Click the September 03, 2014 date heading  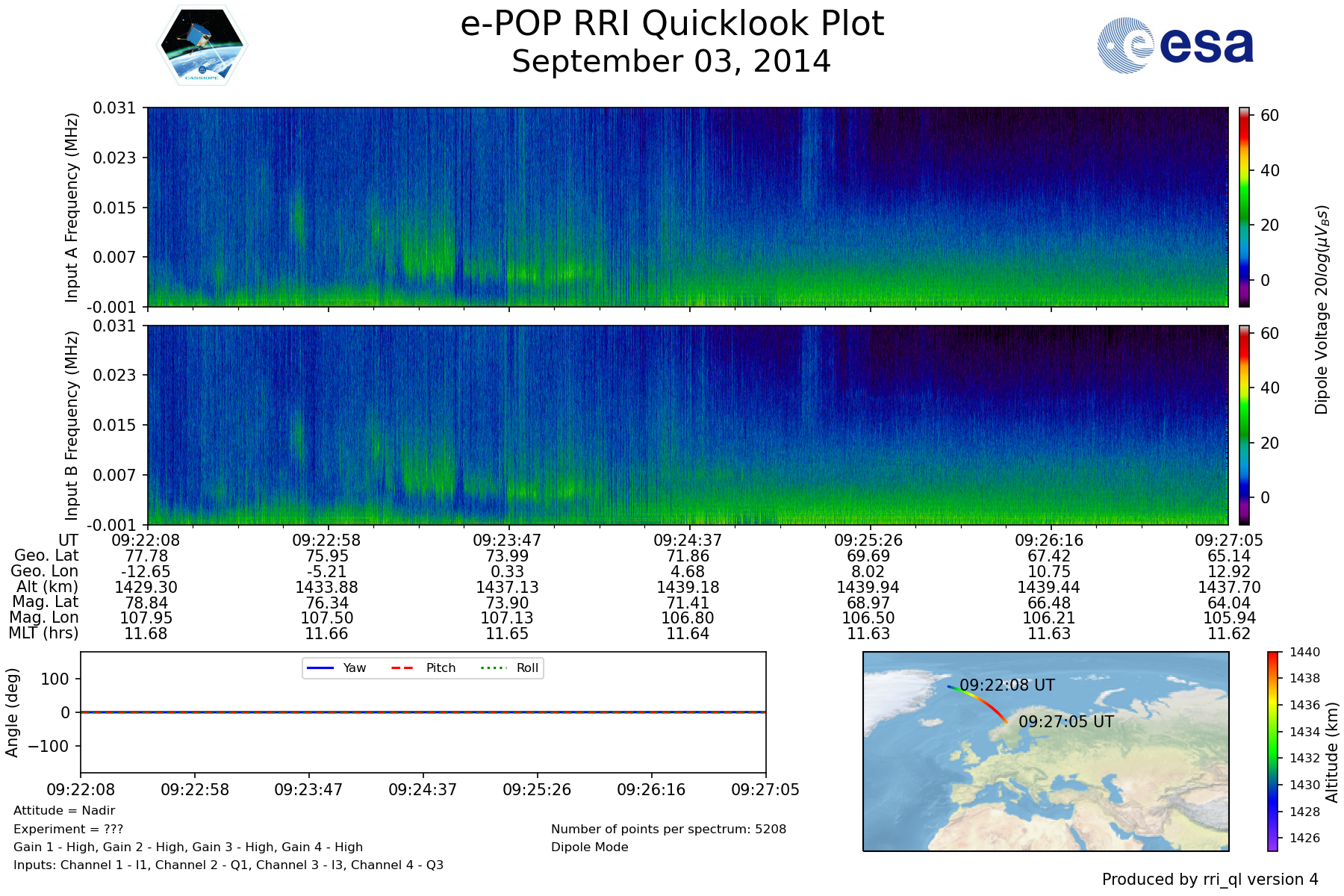tap(671, 61)
